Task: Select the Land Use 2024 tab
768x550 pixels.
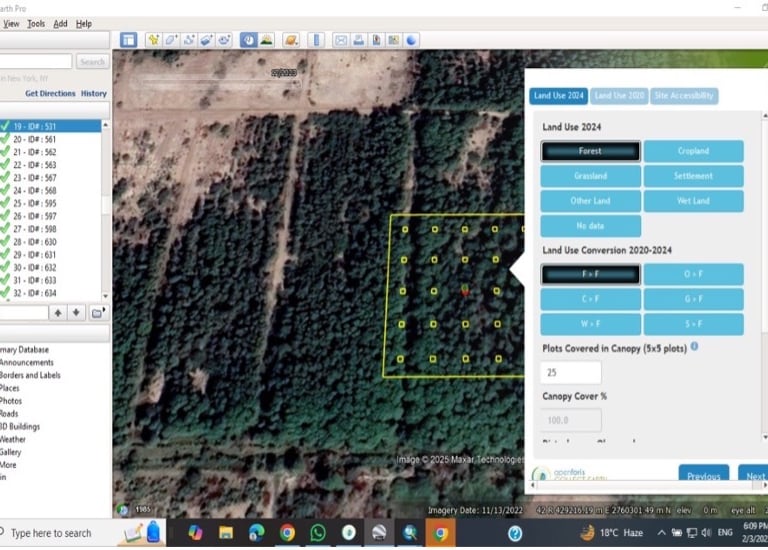Action: coord(559,96)
